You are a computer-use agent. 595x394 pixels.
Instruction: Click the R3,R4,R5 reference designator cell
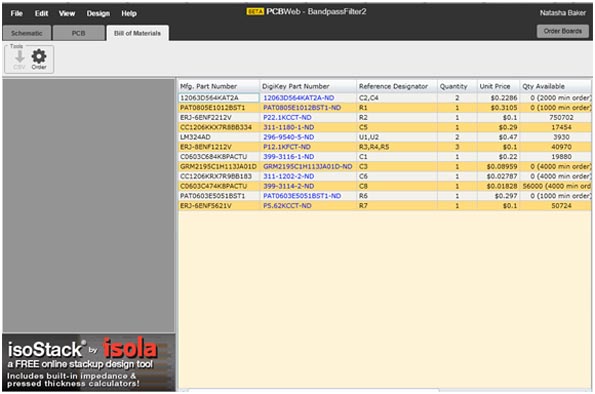pyautogui.click(x=397, y=147)
